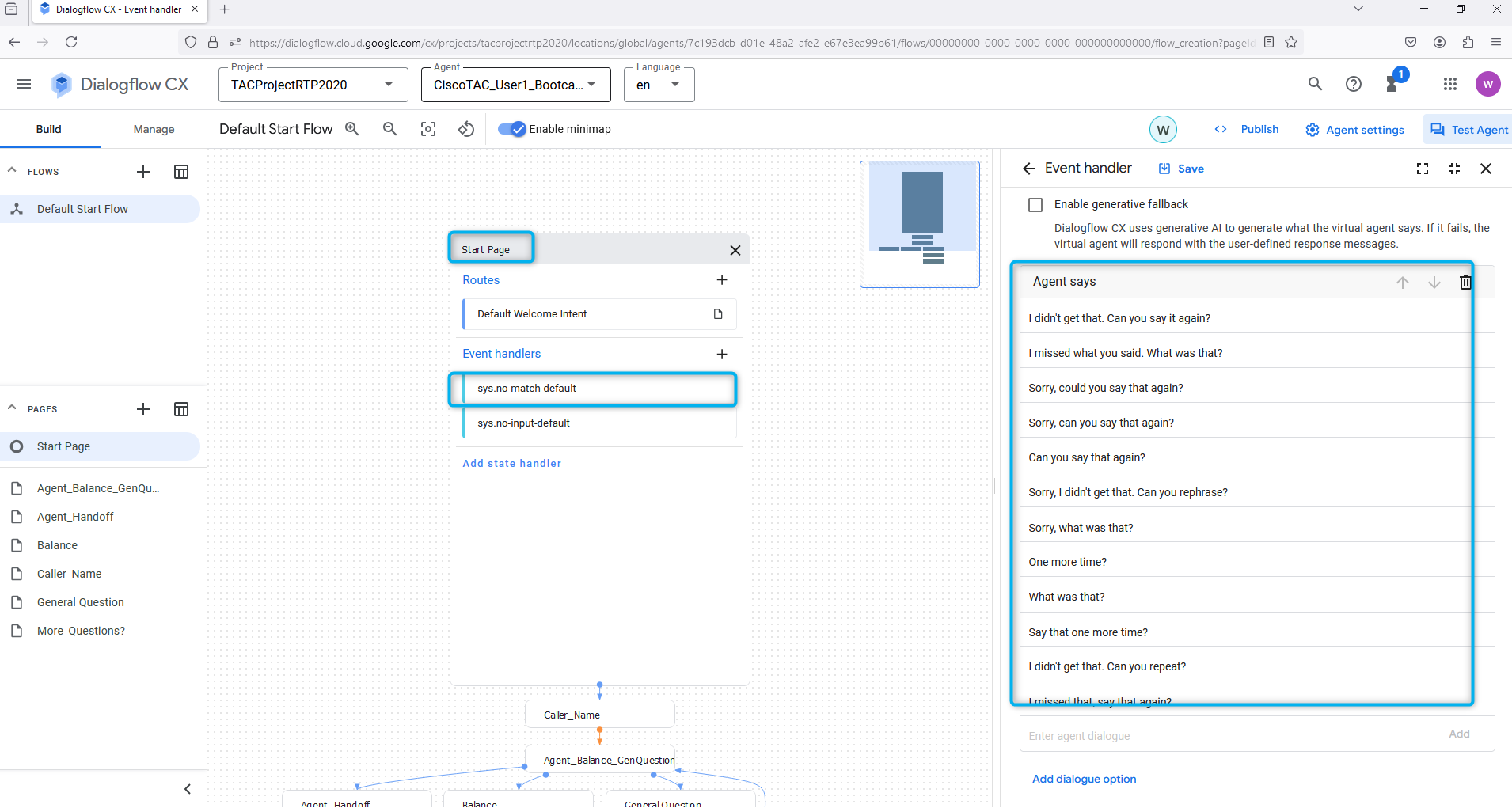Click Add dialogue option
1512x808 pixels.
(1085, 780)
